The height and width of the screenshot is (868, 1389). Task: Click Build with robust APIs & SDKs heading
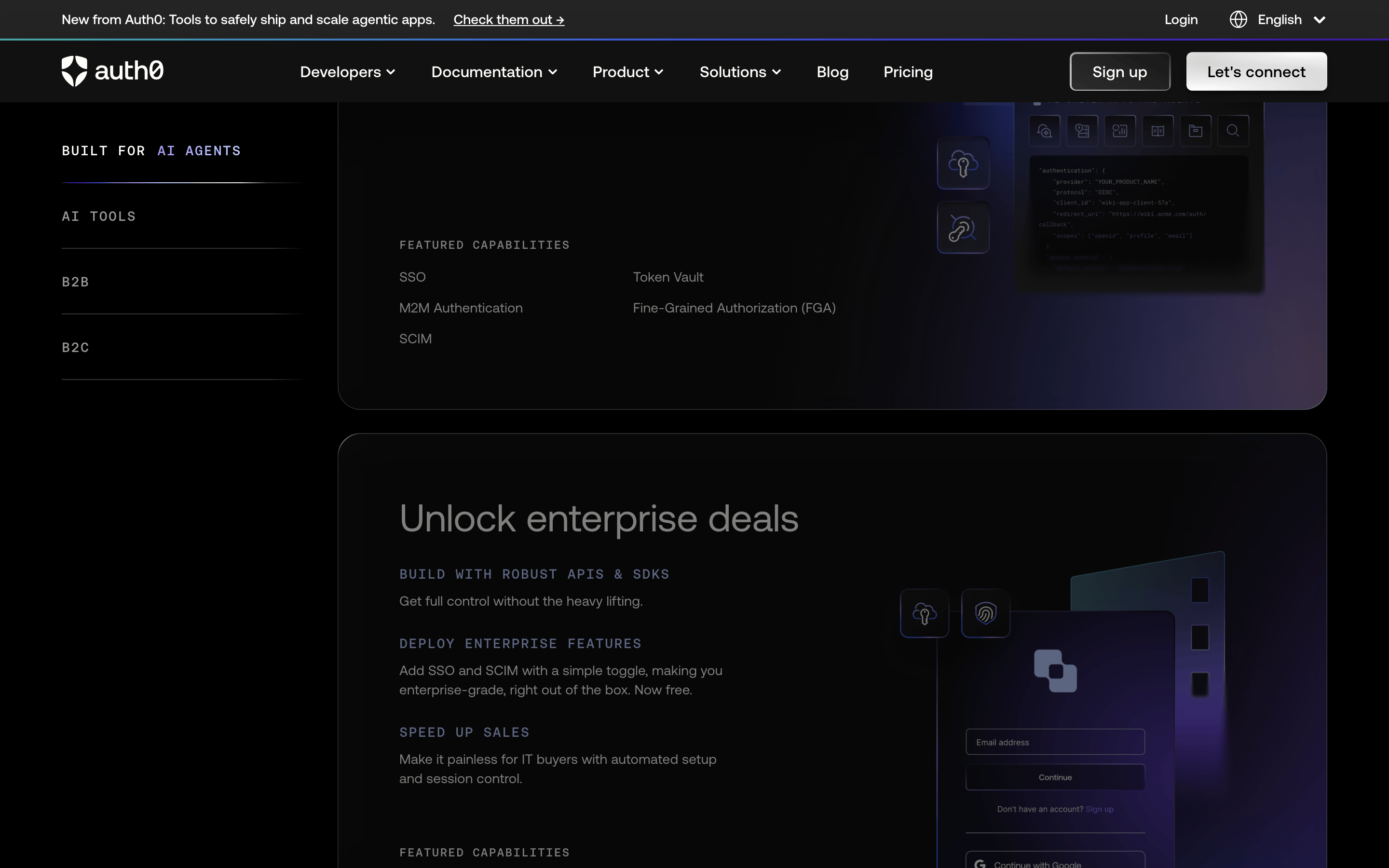pos(534,574)
